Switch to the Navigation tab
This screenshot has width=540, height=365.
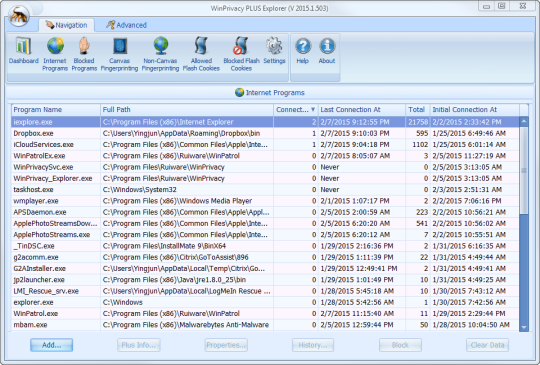point(66,25)
